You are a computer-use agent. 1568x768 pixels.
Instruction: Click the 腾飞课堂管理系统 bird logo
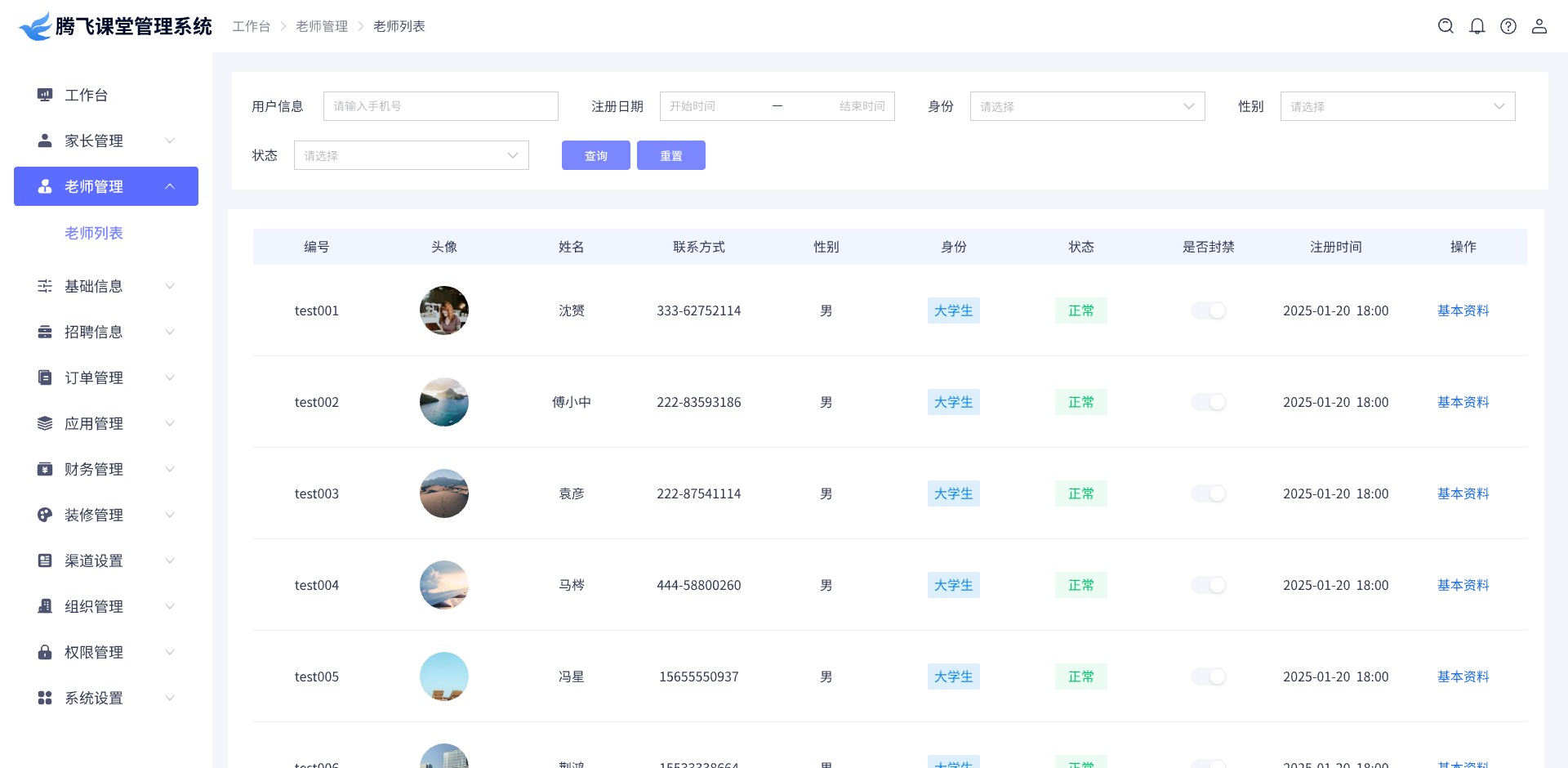tap(35, 26)
